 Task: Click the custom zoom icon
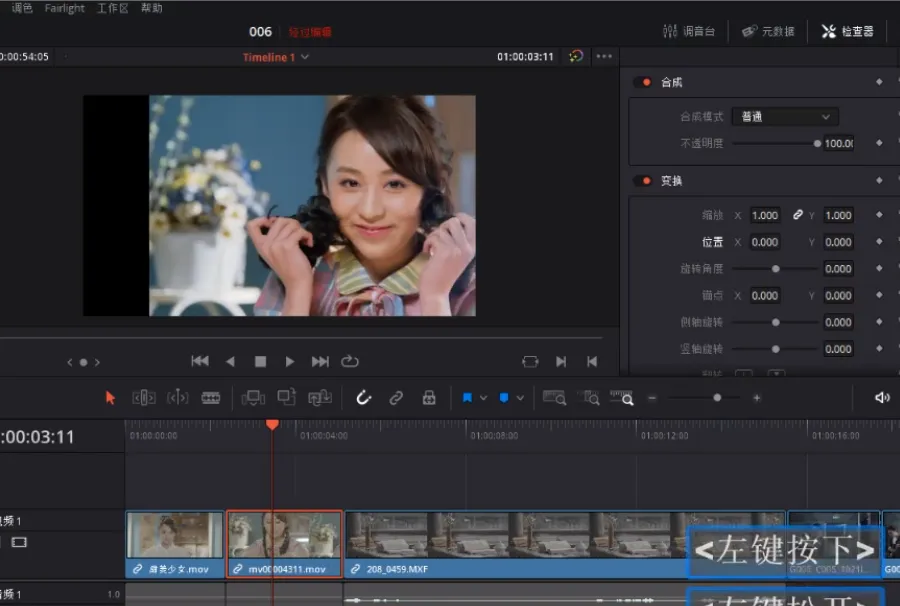tap(622, 398)
